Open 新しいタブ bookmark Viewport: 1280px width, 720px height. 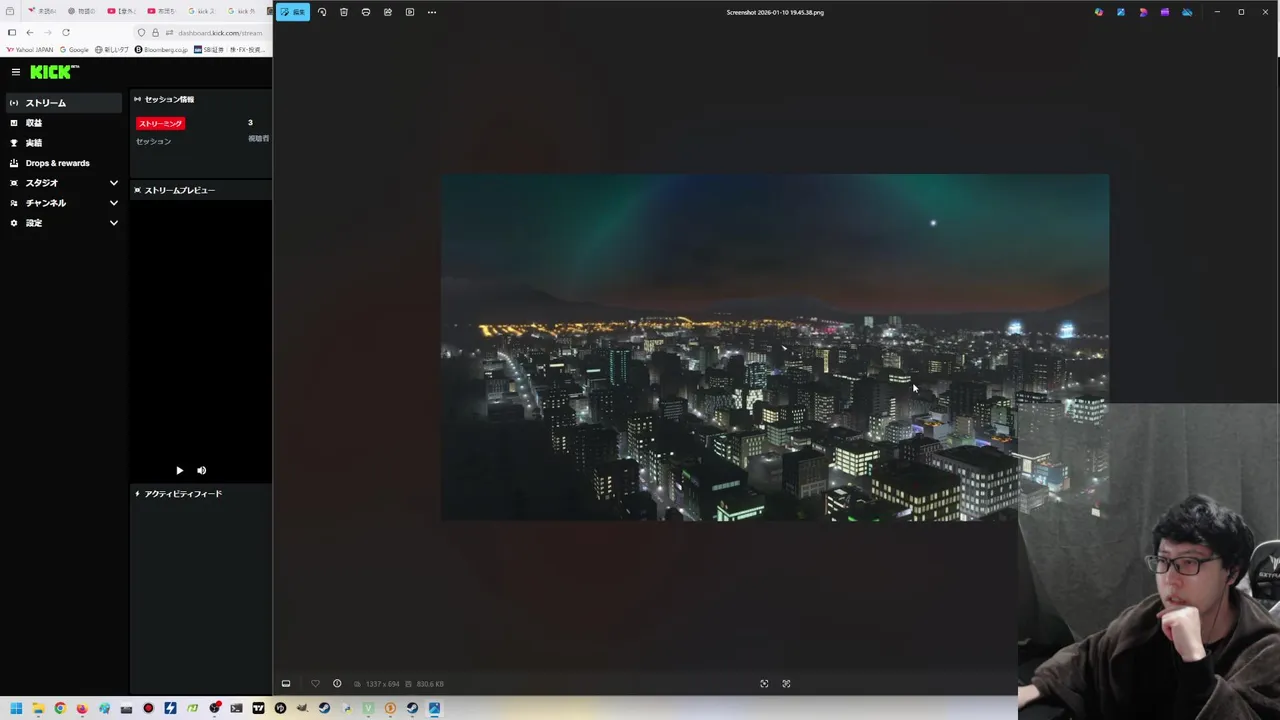pos(112,49)
